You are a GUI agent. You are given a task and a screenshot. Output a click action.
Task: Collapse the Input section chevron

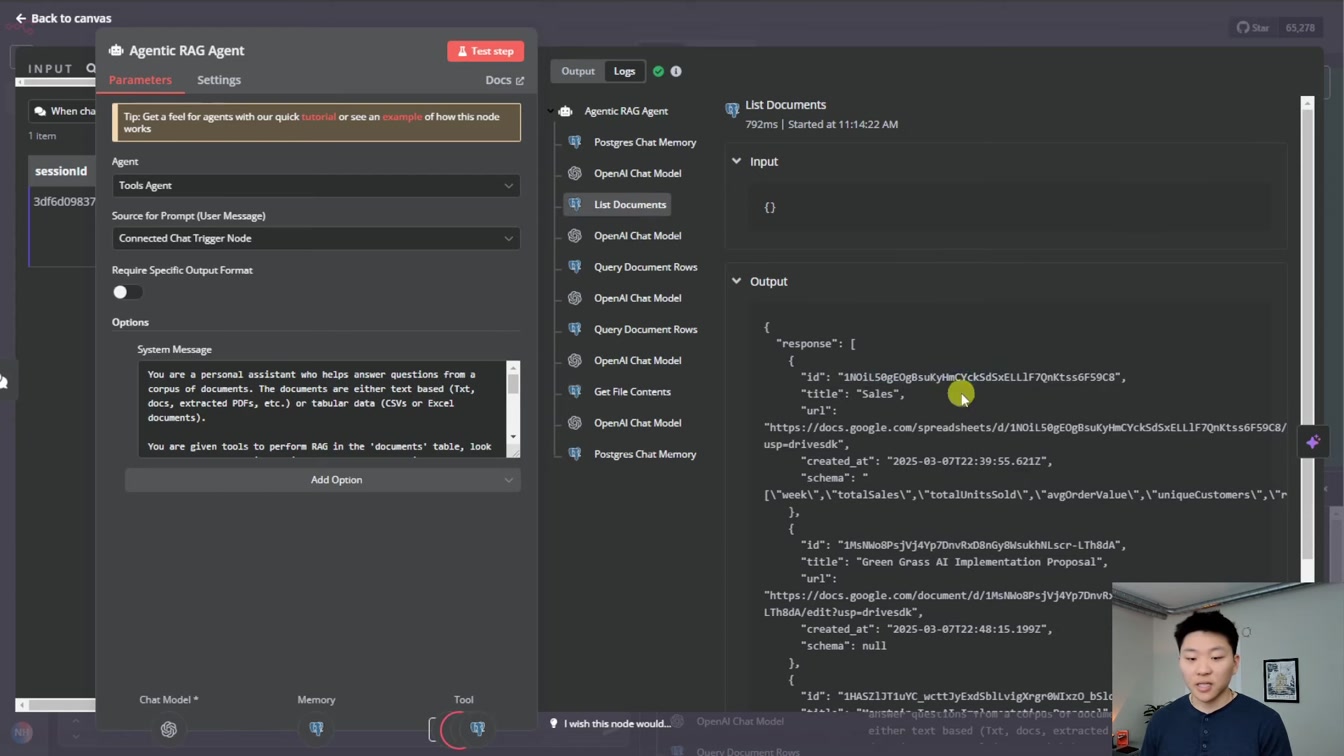click(x=737, y=161)
